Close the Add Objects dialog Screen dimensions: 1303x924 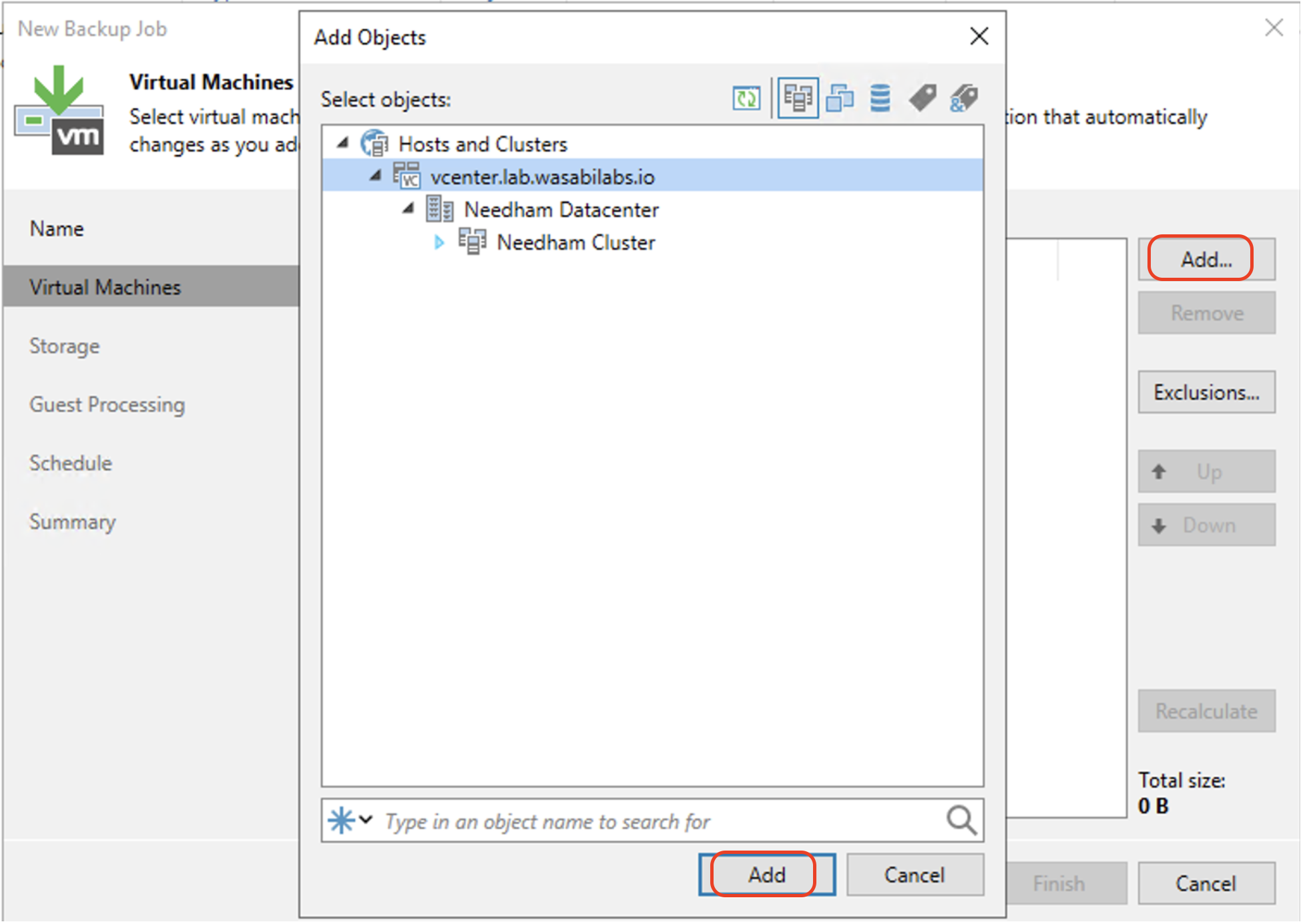tap(979, 36)
